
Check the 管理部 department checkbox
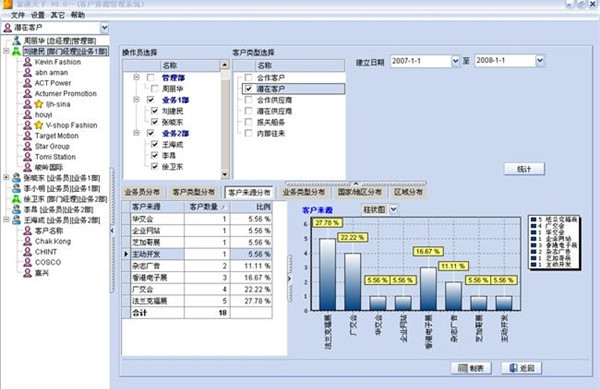[x=151, y=78]
